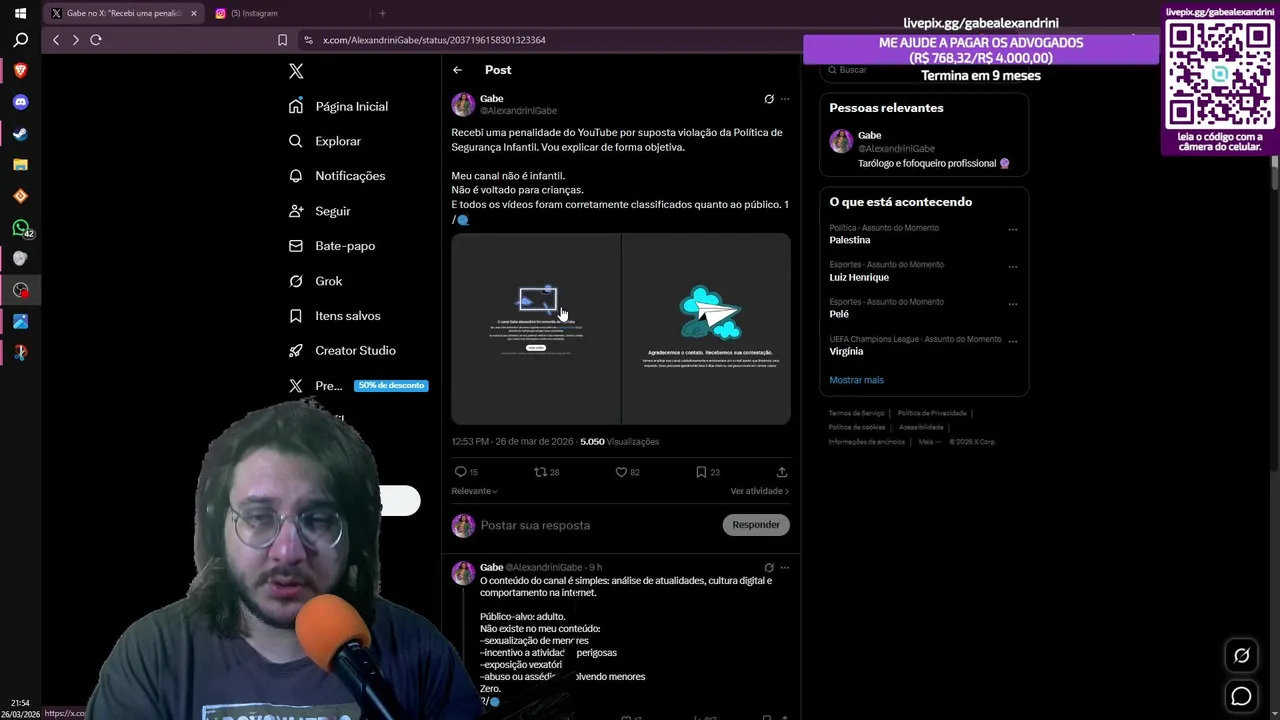The width and height of the screenshot is (1280, 720).
Task: Open the left image attachment of the post
Action: point(536,329)
